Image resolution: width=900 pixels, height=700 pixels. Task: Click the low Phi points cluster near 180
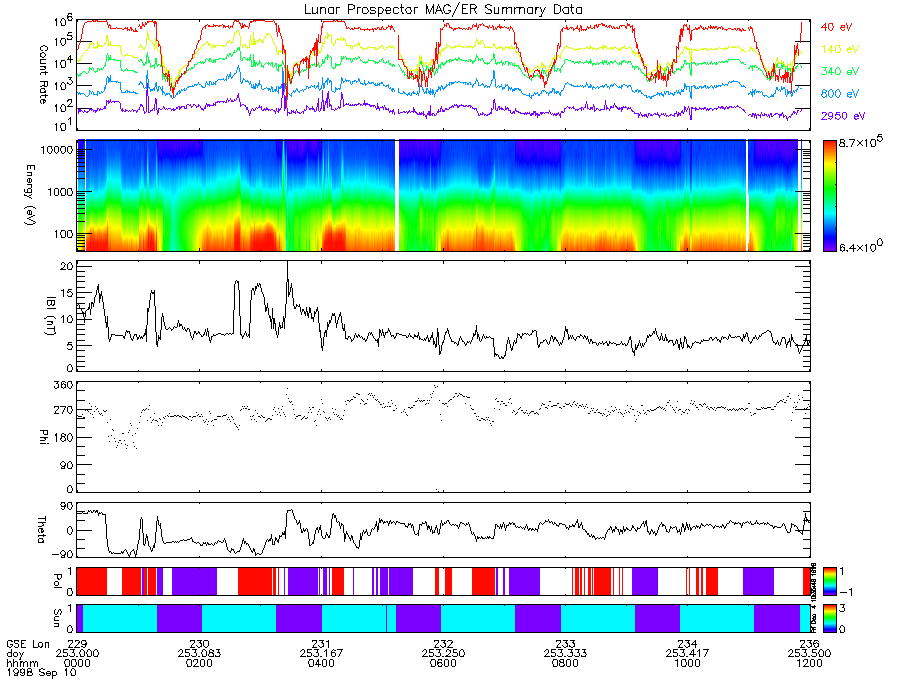[x=122, y=438]
